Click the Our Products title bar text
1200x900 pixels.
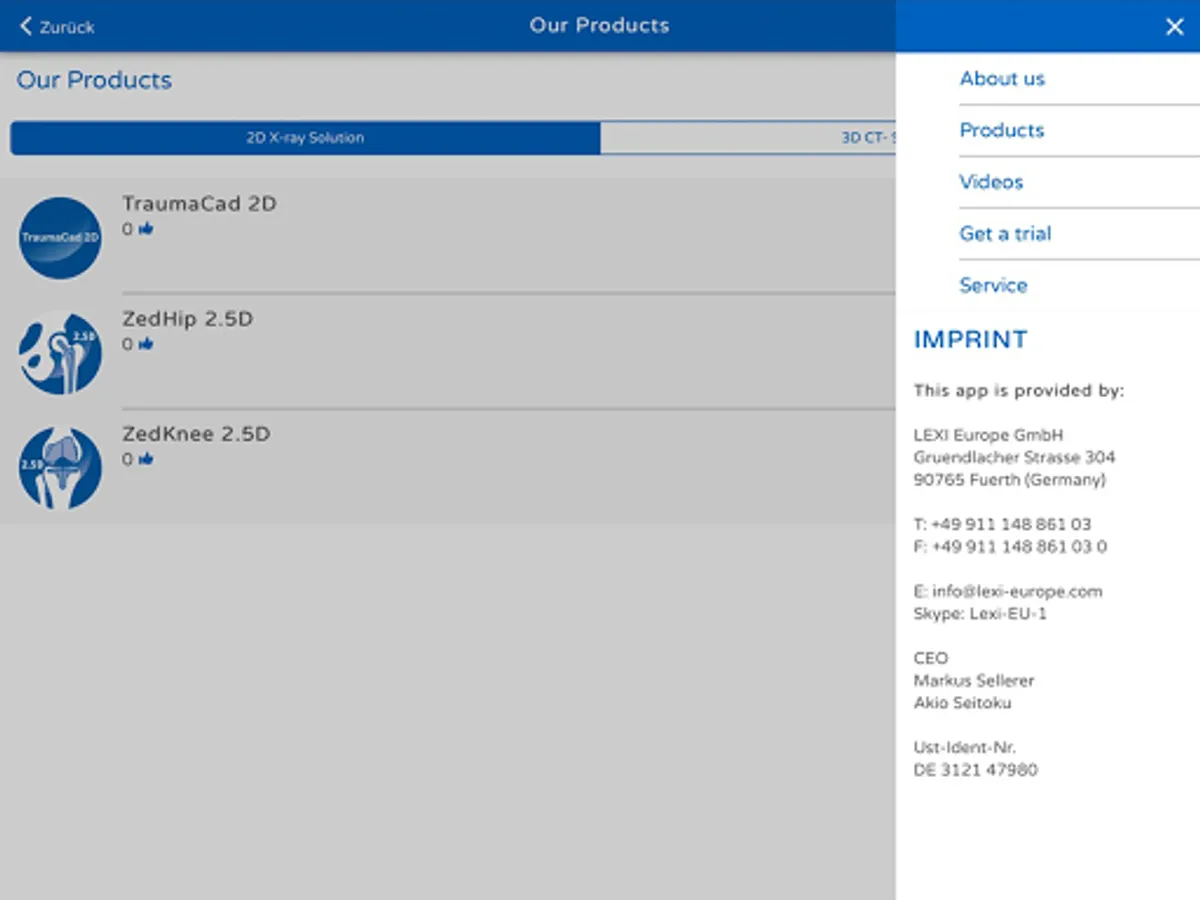[599, 26]
